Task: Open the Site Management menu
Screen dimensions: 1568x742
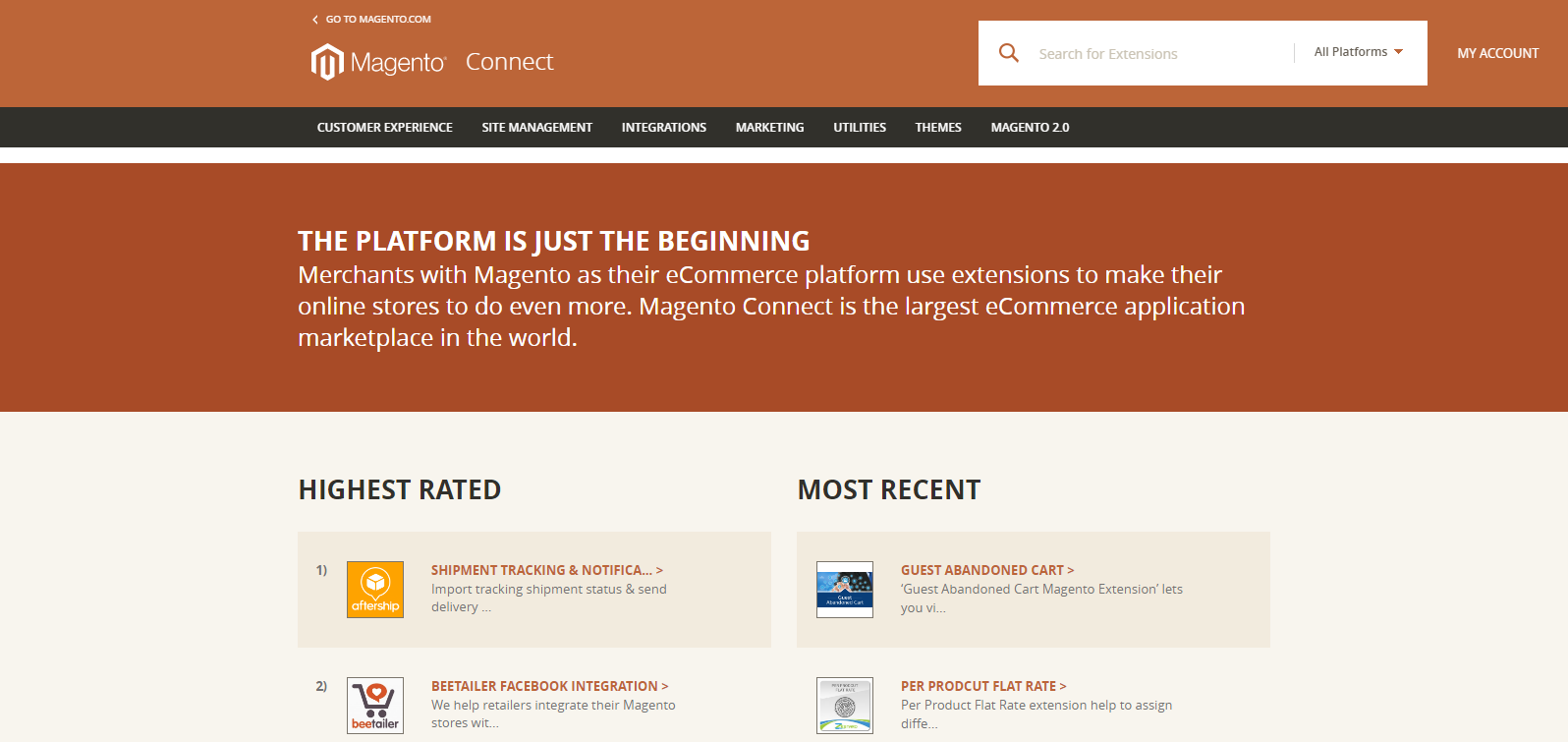Action: pos(536,128)
